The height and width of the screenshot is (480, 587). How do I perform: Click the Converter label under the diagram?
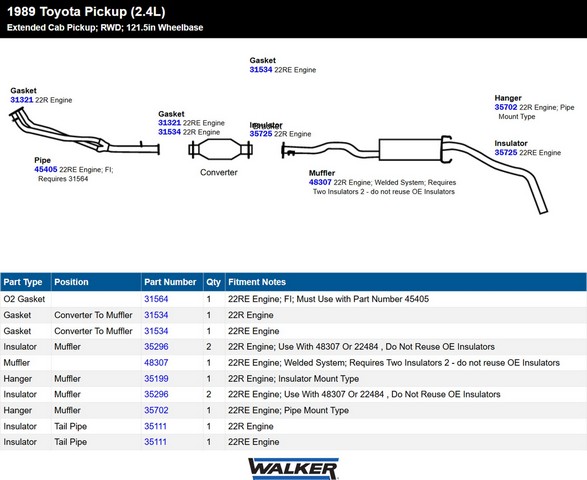click(x=219, y=173)
